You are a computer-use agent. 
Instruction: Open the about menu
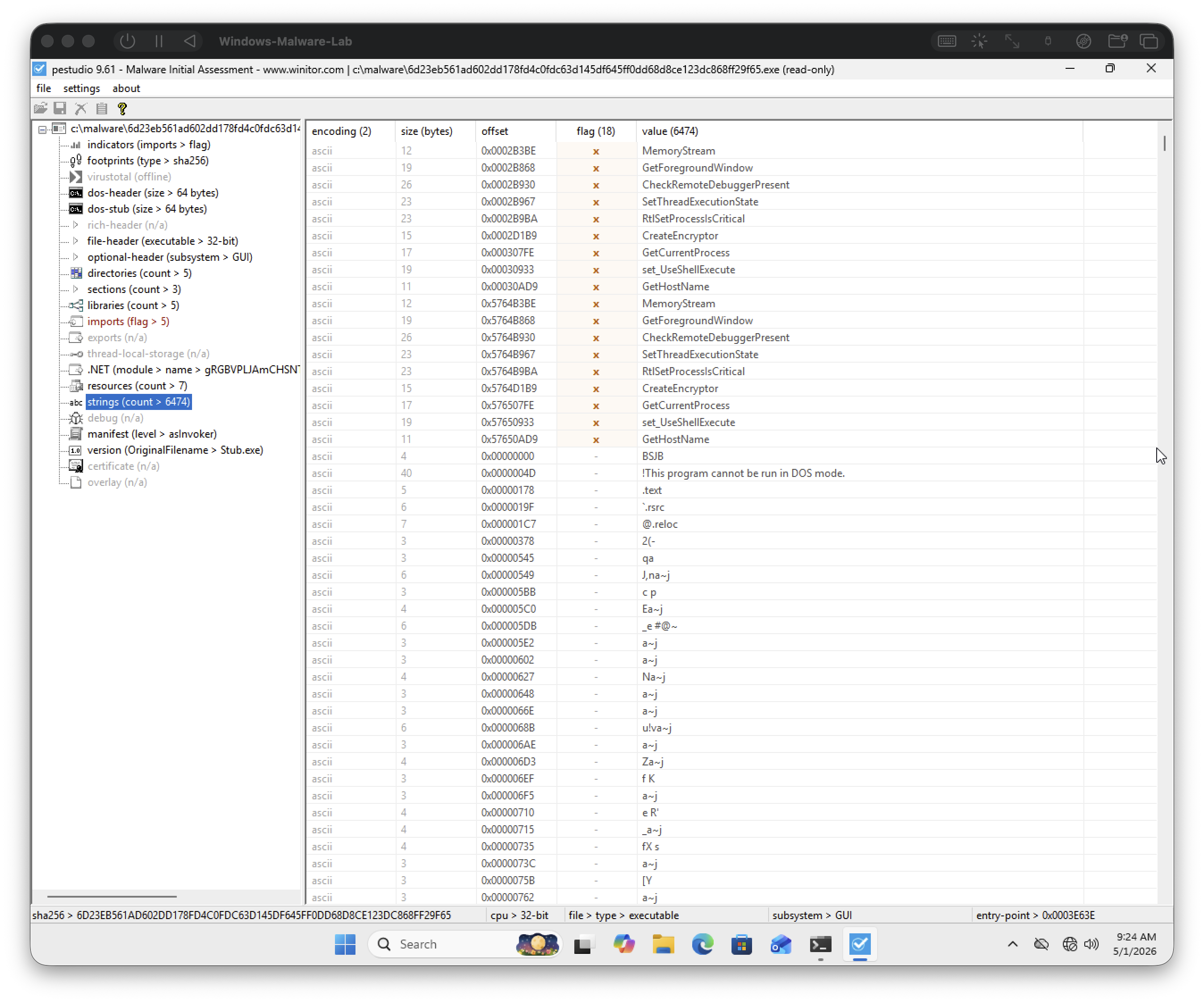126,88
